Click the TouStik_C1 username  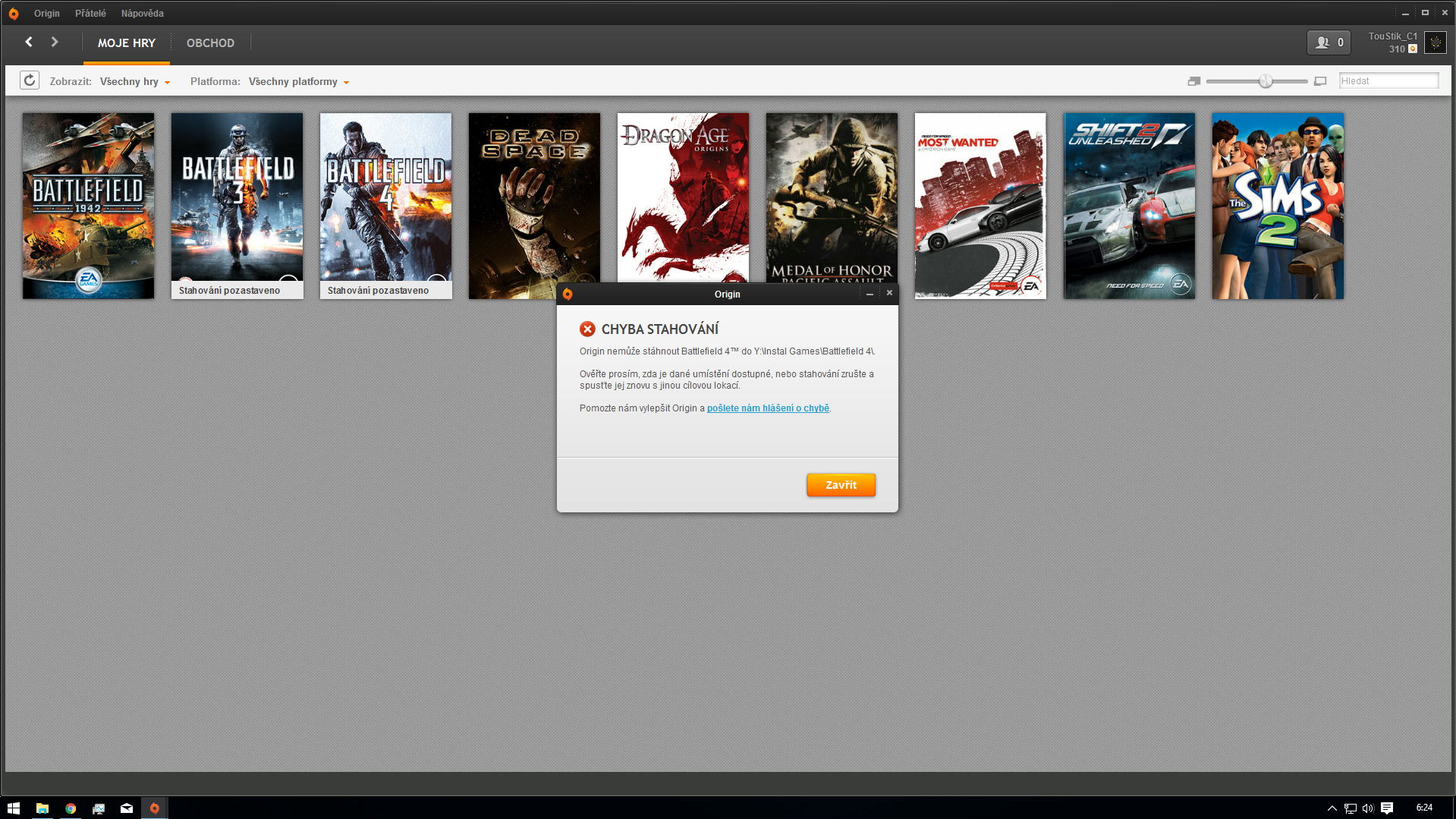point(1393,36)
